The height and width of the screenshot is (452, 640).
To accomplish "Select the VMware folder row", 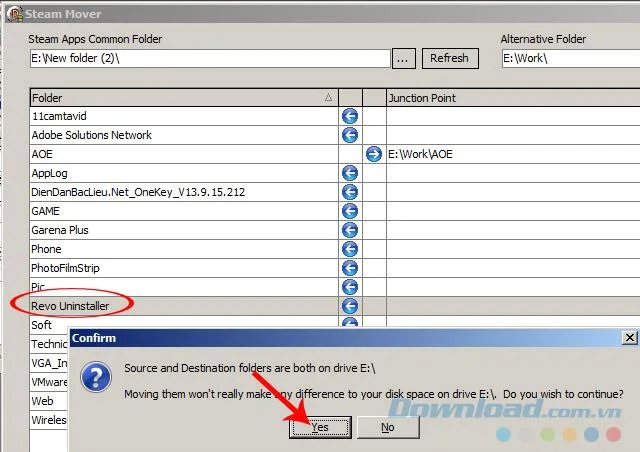I will pyautogui.click(x=49, y=382).
